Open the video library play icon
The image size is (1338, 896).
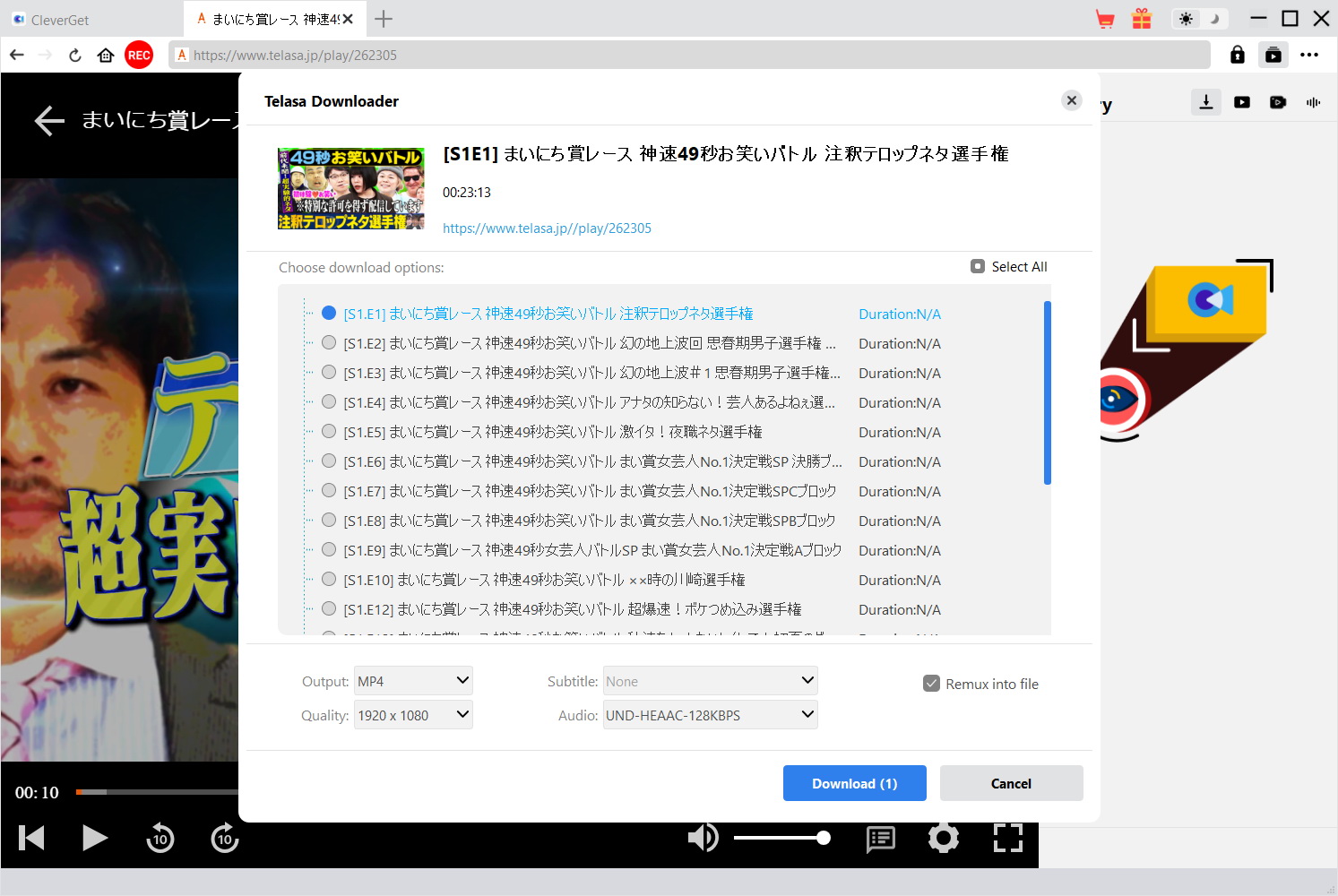coord(1242,102)
